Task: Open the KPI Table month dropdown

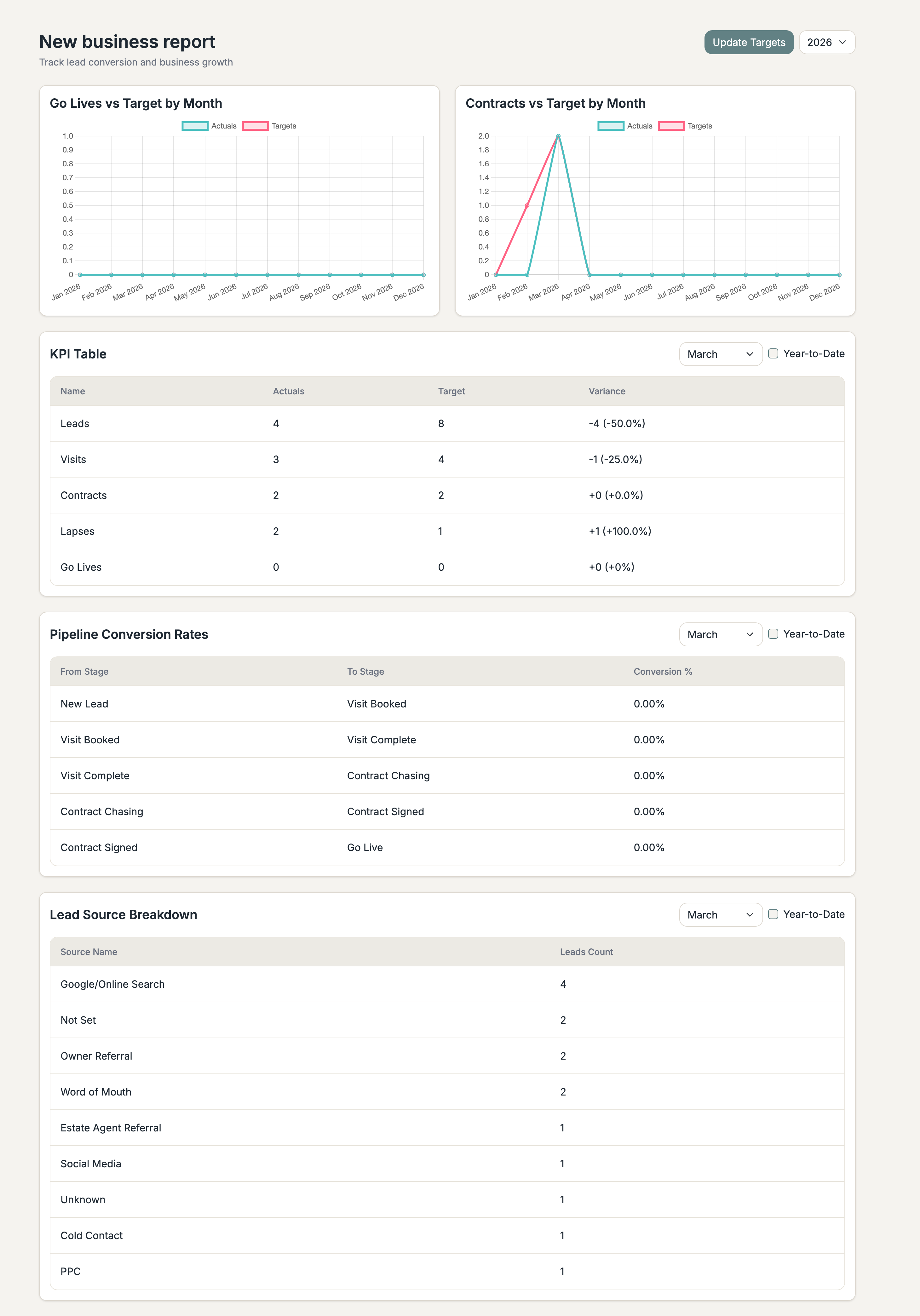Action: coord(720,354)
